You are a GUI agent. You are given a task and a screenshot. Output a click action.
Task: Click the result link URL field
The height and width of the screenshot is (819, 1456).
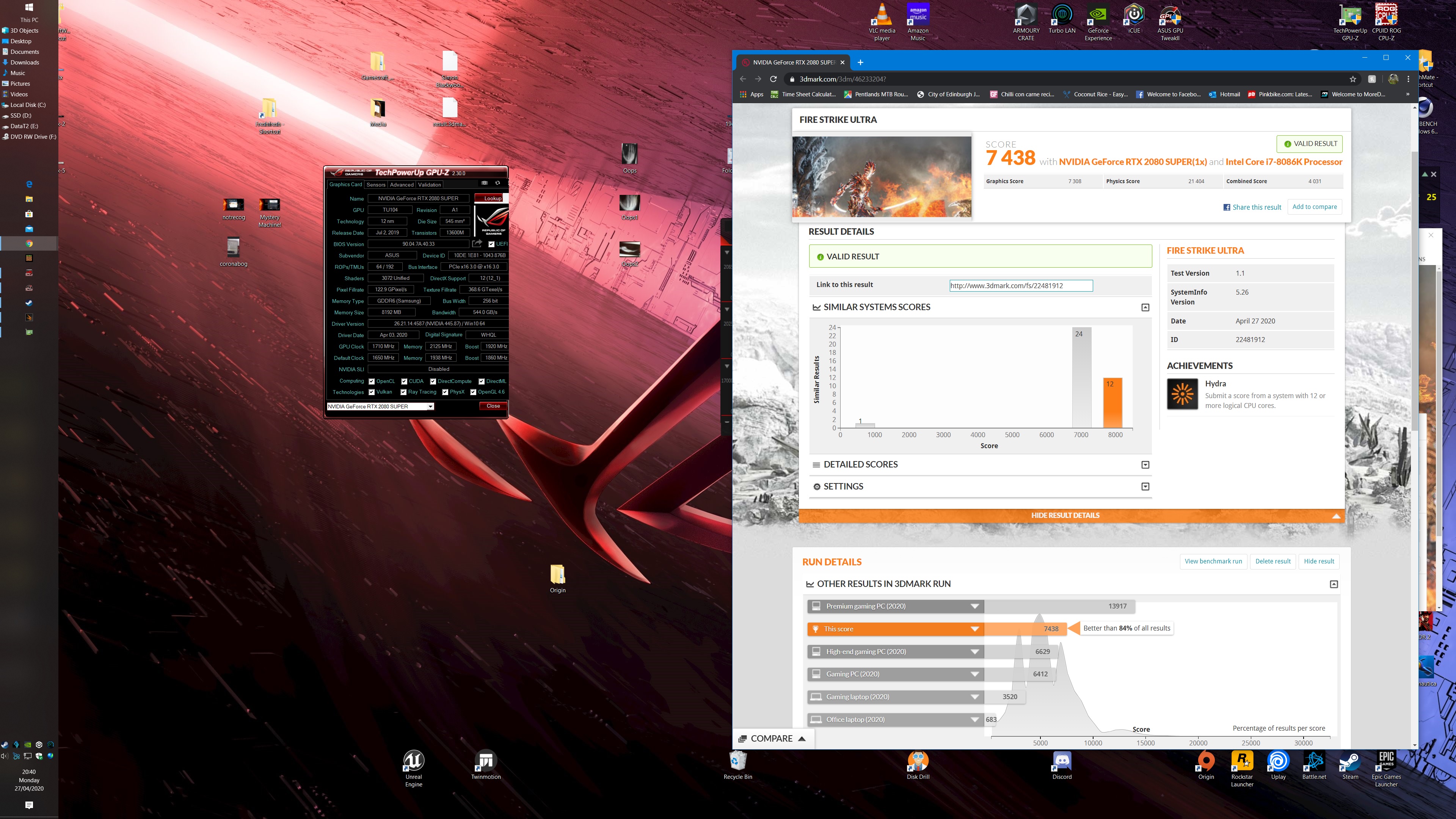click(x=1021, y=286)
